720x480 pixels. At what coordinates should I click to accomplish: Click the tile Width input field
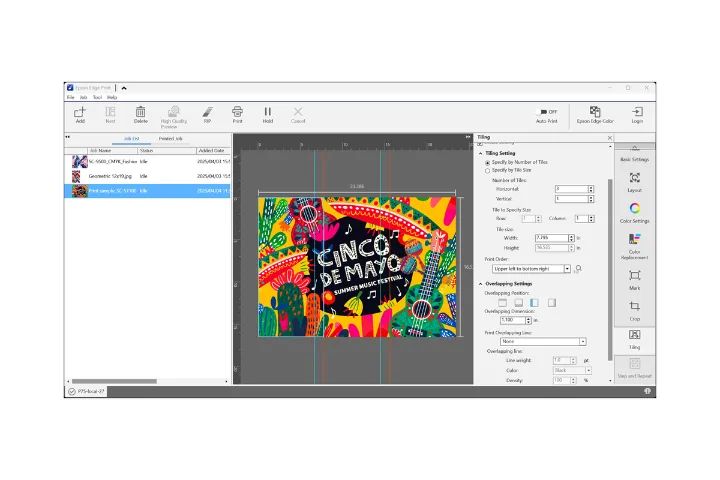(552, 238)
